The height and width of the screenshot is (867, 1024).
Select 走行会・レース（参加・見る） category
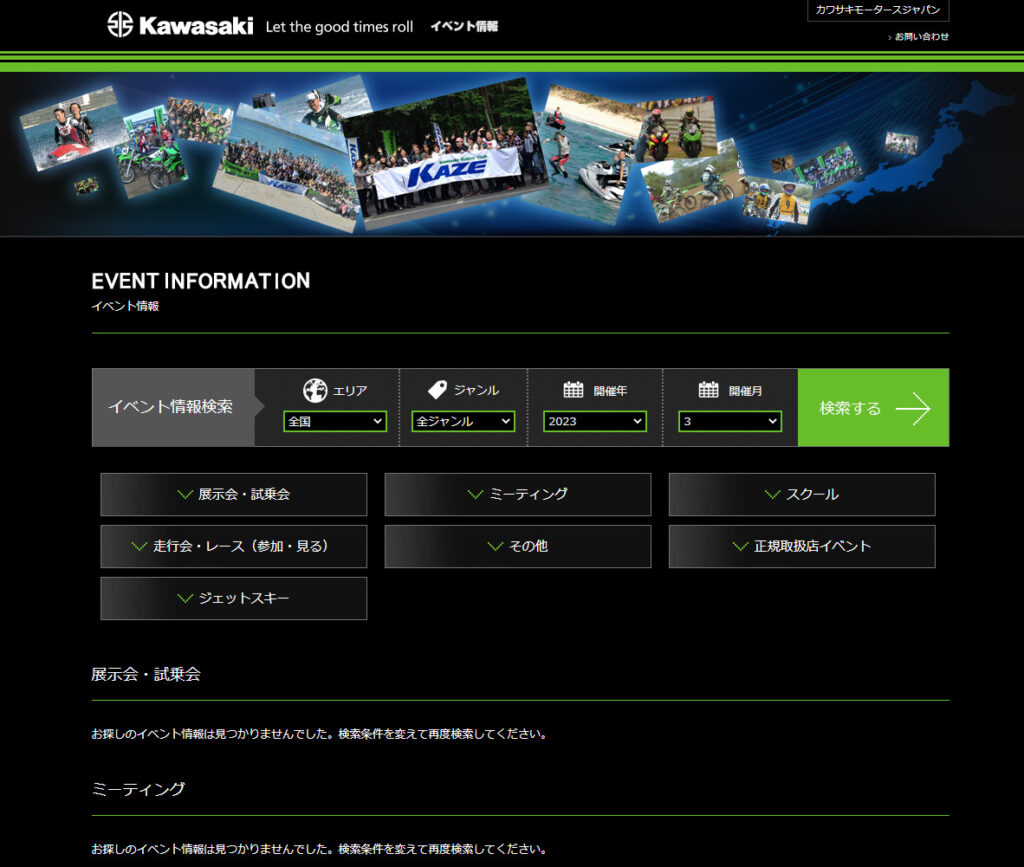233,546
